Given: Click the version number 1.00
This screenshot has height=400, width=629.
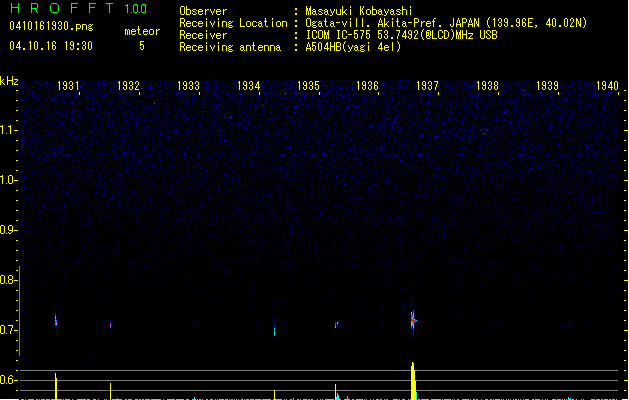Looking at the screenshot, I should coord(136,9).
